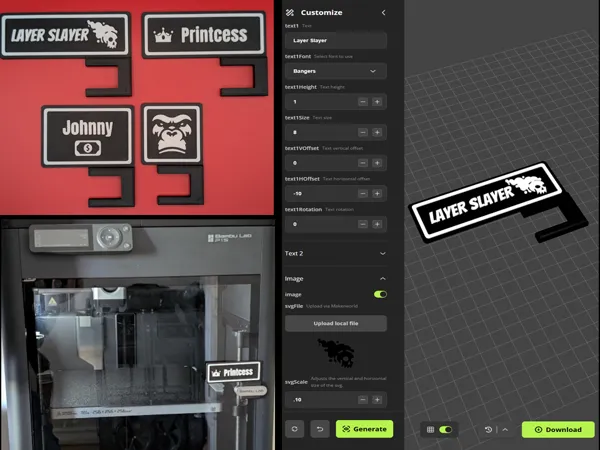Image resolution: width=600 pixels, height=450 pixels.
Task: Click the Upload local file button
Action: (336, 323)
